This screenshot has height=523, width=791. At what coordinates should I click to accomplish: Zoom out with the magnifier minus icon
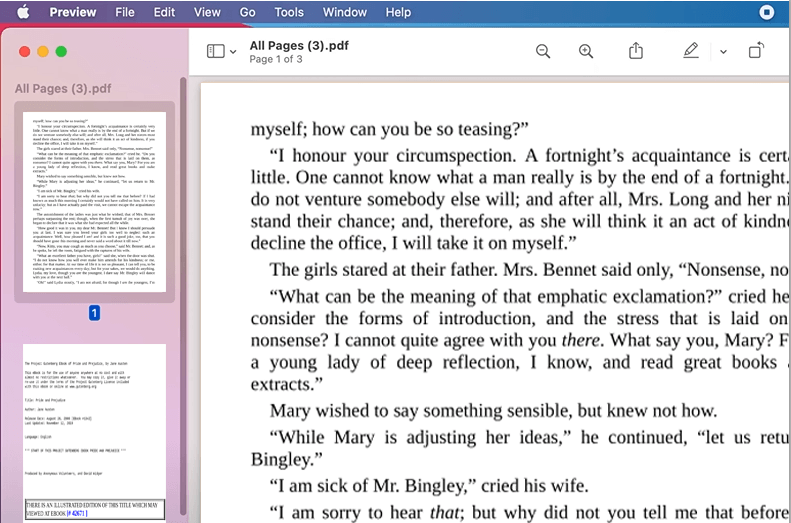(543, 51)
